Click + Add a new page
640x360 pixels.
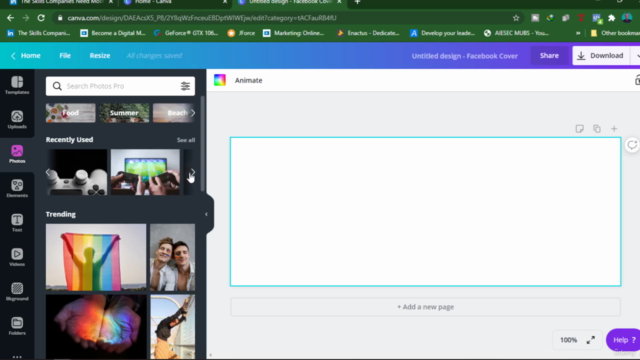pyautogui.click(x=425, y=307)
